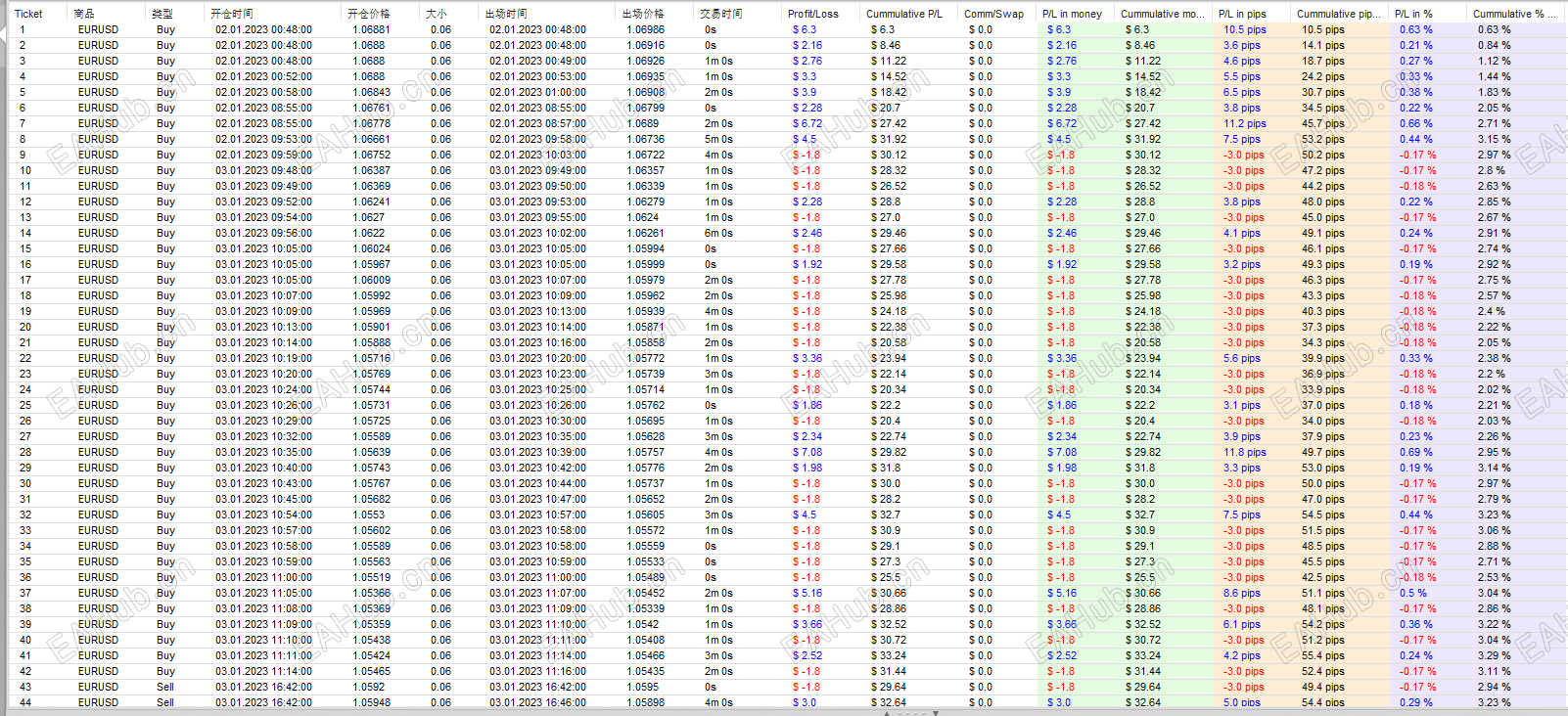Click the 6.1 pips cell

point(1242,624)
